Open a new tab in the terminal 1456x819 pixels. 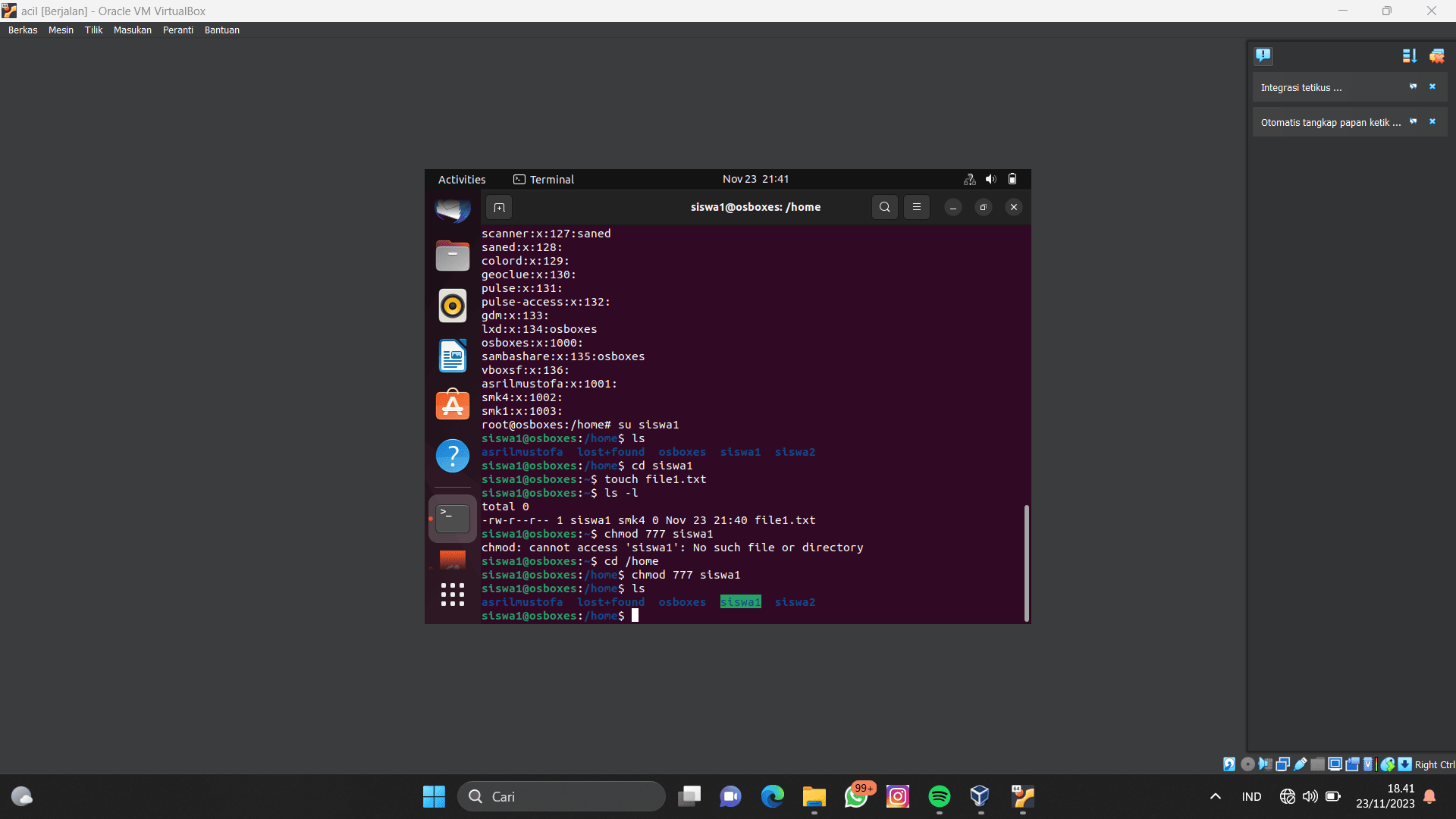[499, 207]
